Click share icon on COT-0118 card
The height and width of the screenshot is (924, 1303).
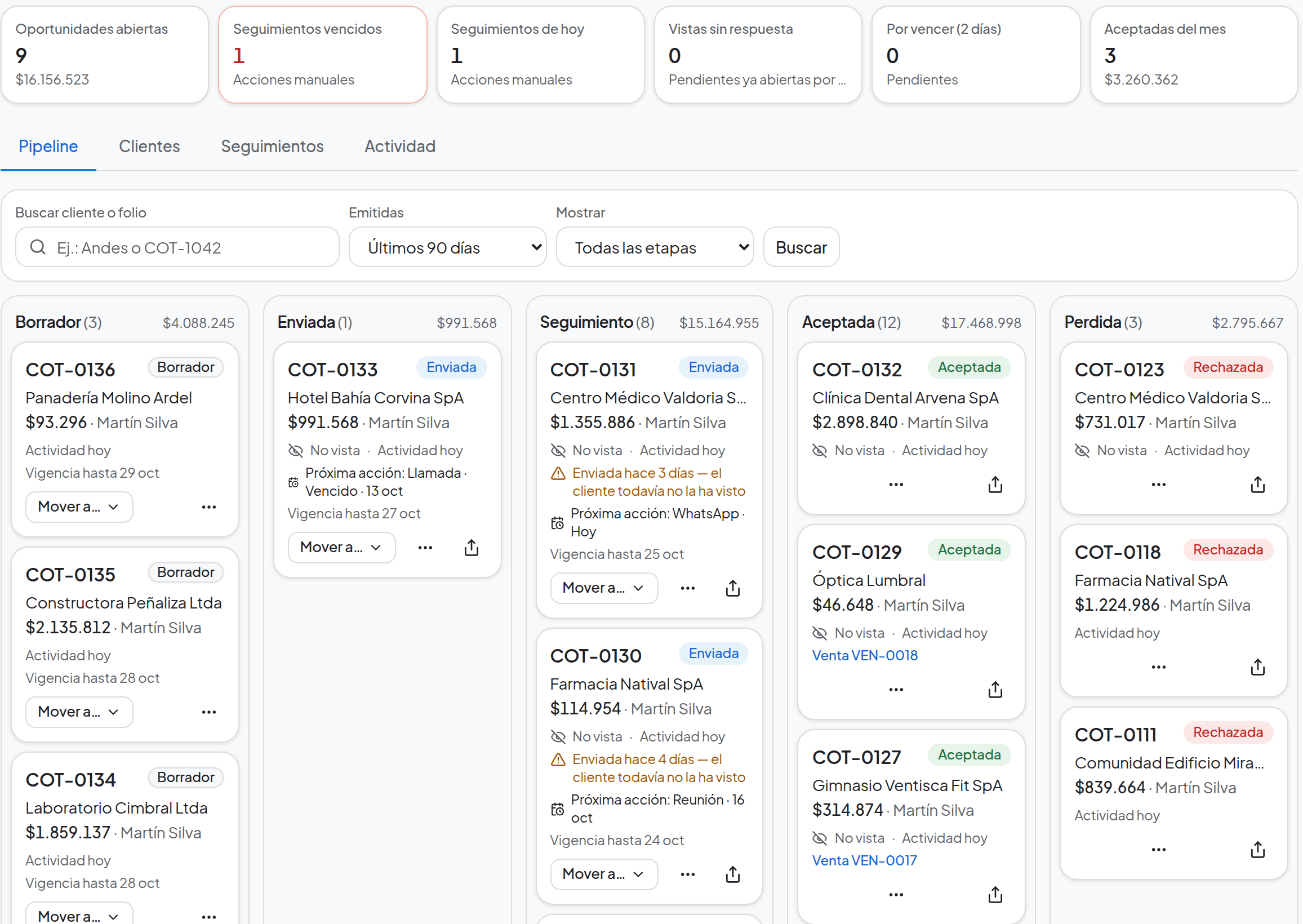point(1258,667)
